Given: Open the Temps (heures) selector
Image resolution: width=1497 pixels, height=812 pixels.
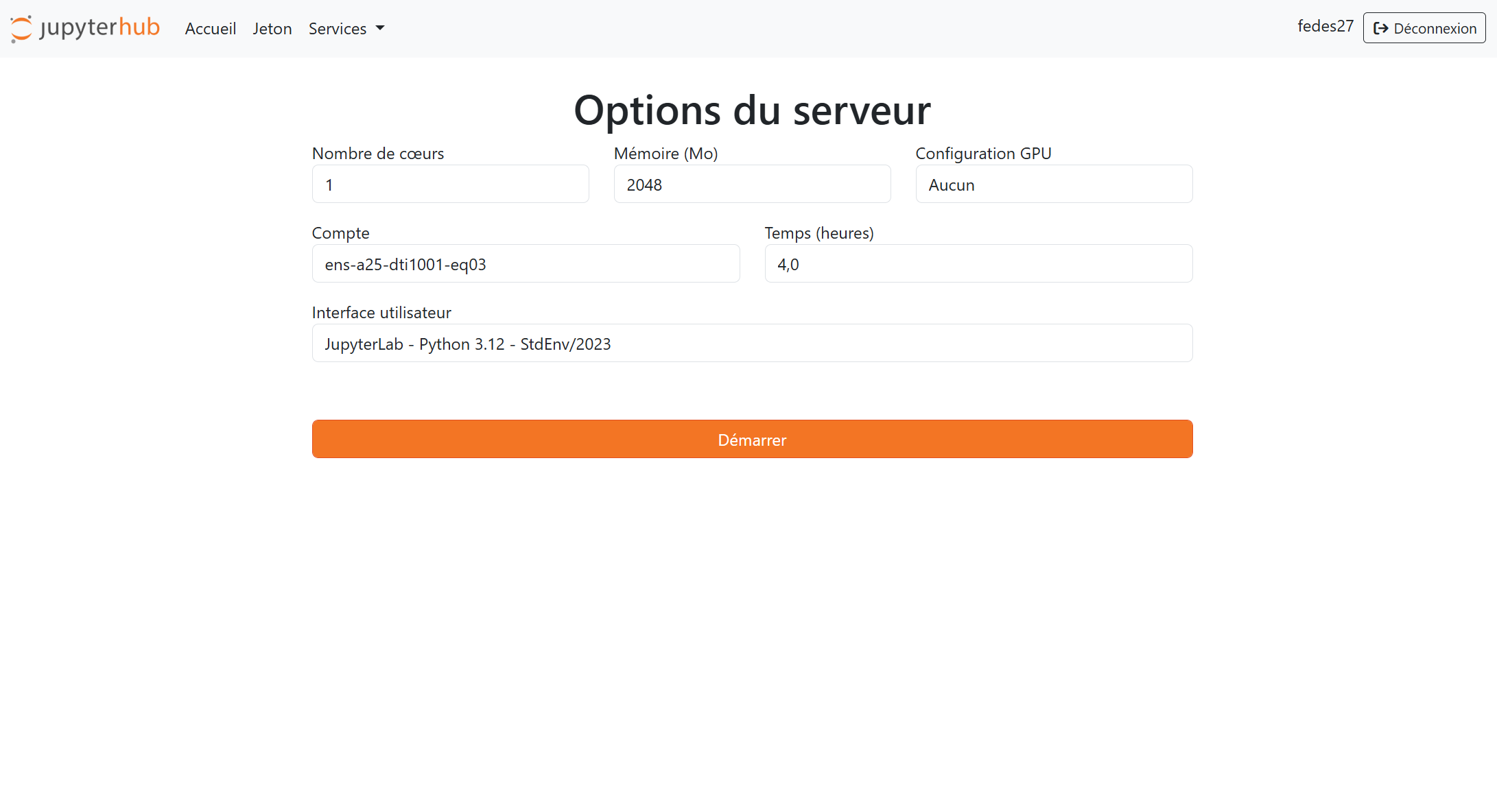Looking at the screenshot, I should (978, 263).
